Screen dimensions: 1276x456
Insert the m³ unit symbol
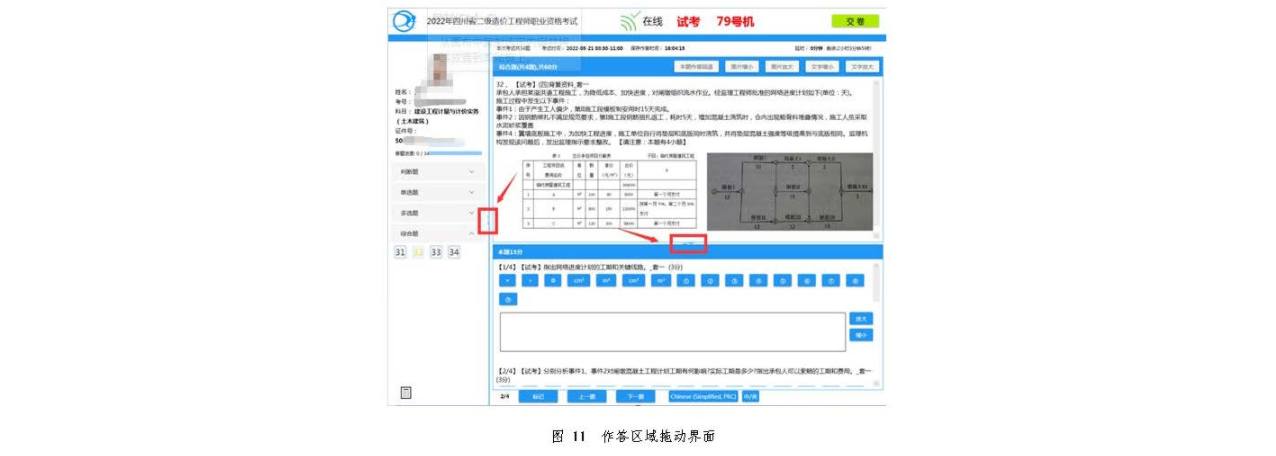point(661,281)
